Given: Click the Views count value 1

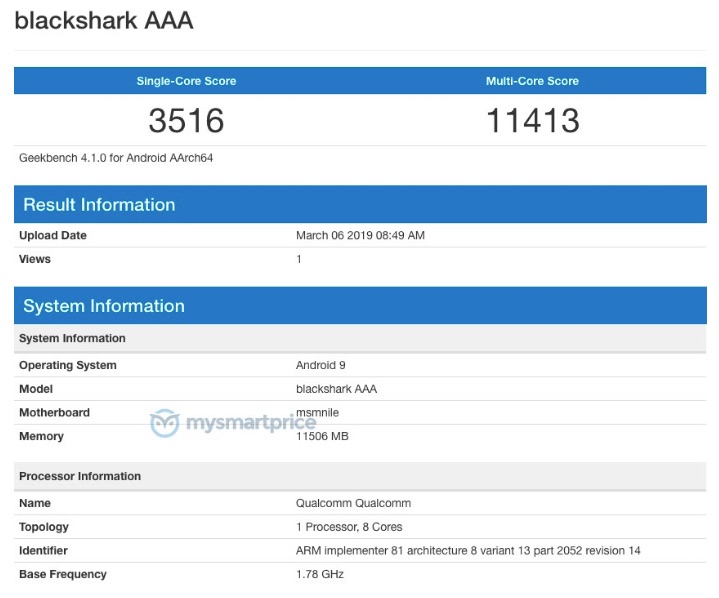Looking at the screenshot, I should [299, 259].
